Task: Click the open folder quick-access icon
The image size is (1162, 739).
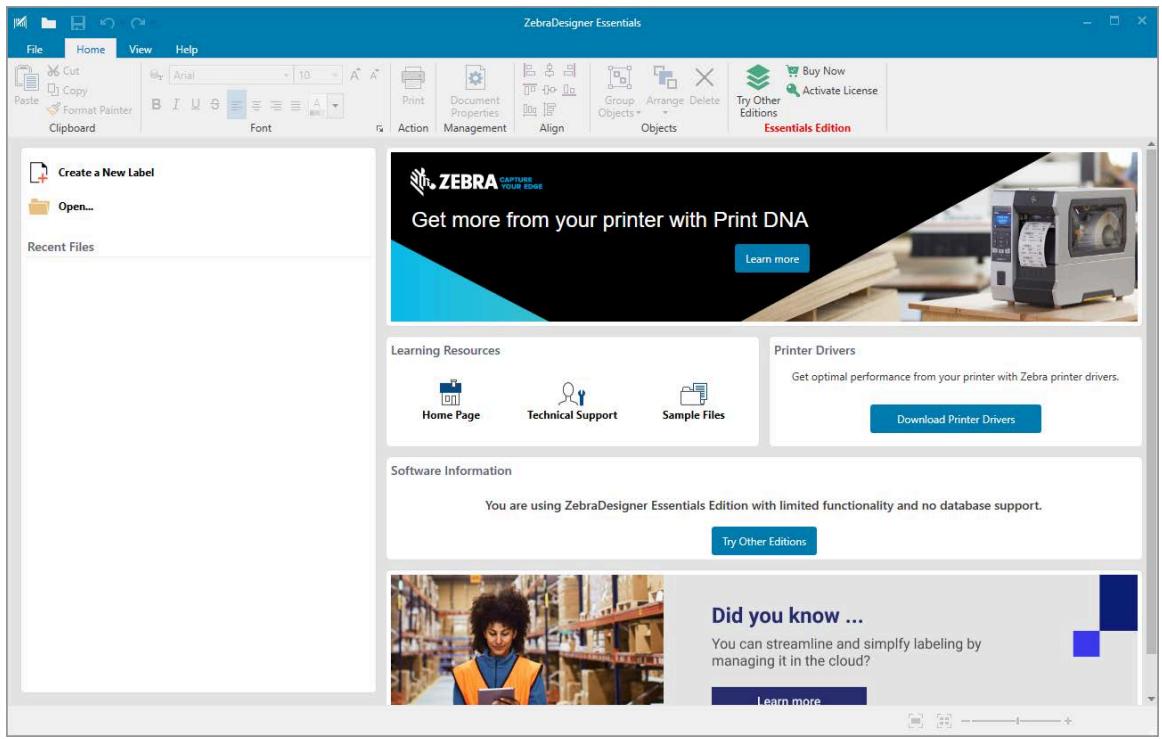Action: 49,23
